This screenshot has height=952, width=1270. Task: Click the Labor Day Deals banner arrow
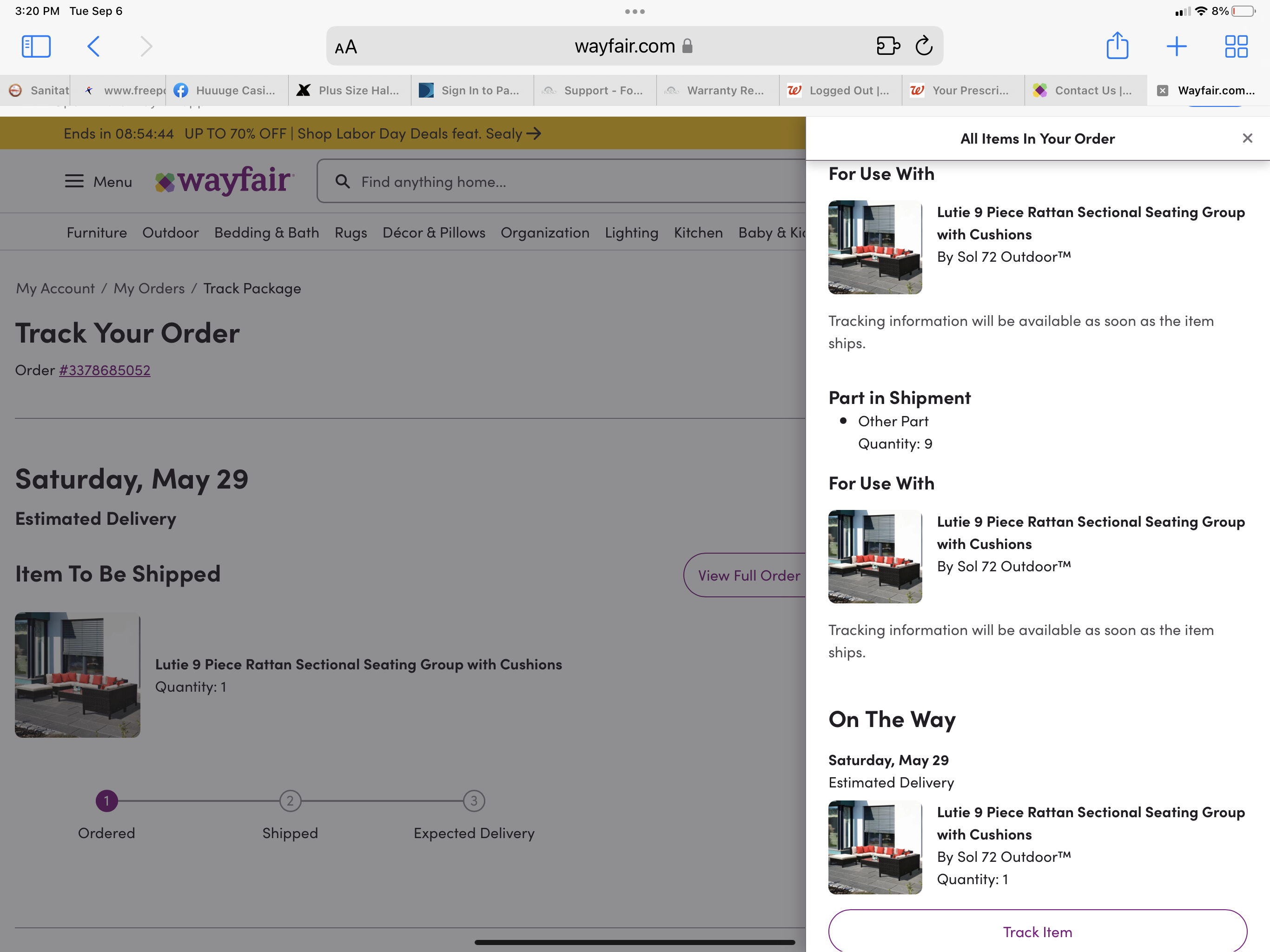[x=534, y=134]
